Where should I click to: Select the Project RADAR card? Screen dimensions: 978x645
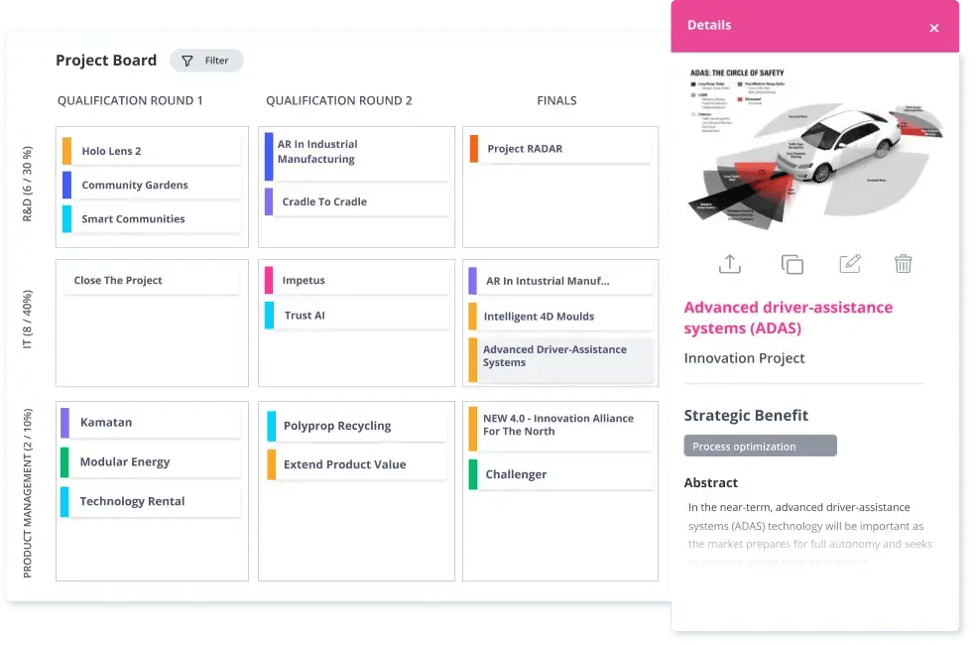tap(560, 149)
